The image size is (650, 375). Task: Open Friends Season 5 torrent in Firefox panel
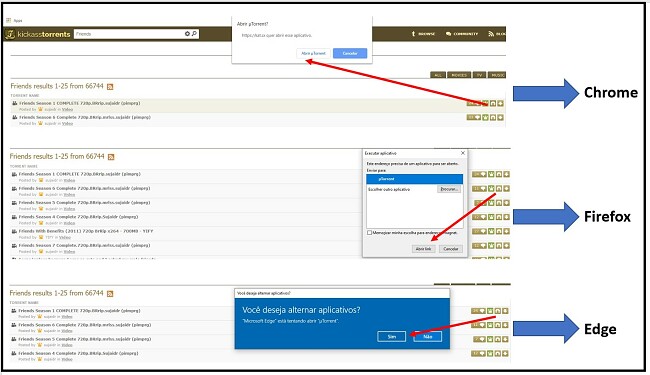point(85,203)
